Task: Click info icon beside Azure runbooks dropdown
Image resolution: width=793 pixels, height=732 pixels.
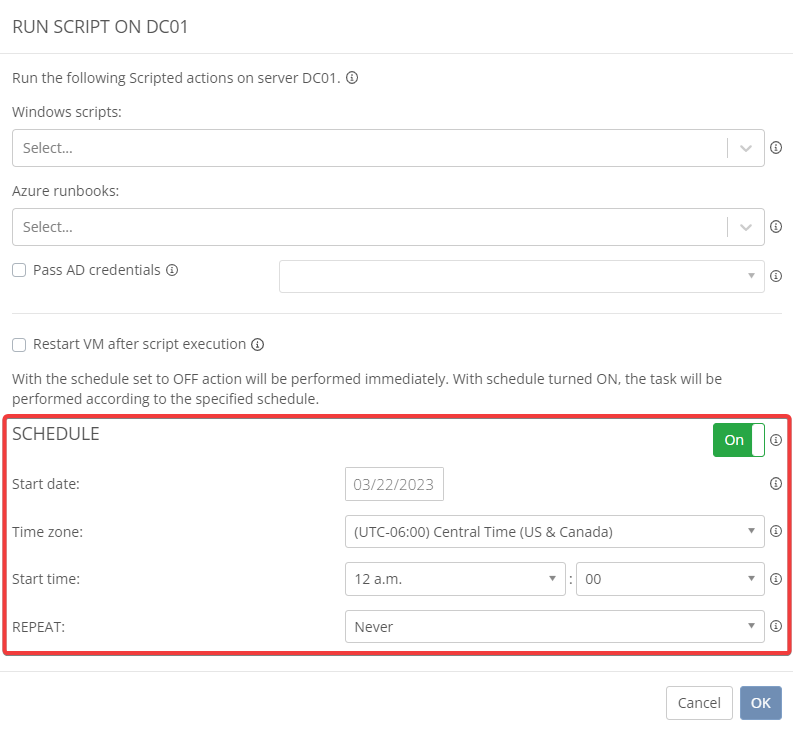Action: (776, 227)
